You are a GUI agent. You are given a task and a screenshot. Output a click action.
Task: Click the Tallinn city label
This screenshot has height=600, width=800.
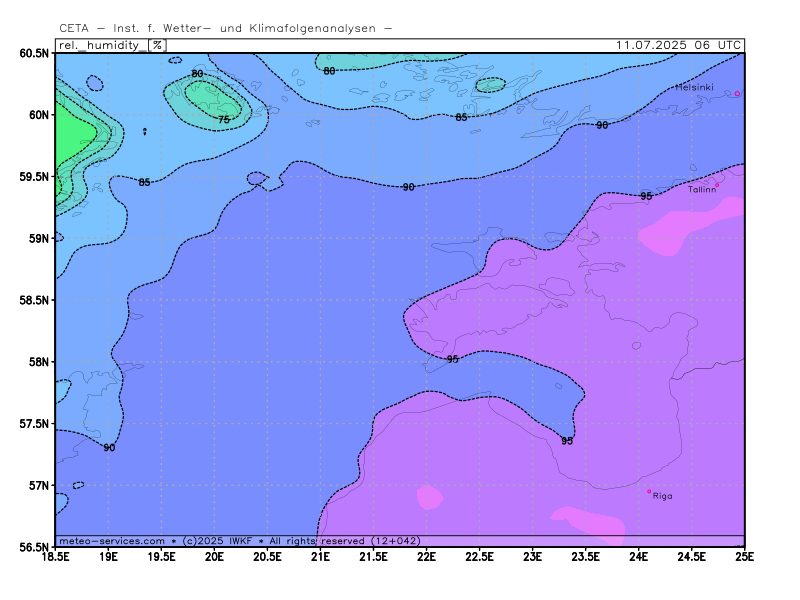click(702, 189)
